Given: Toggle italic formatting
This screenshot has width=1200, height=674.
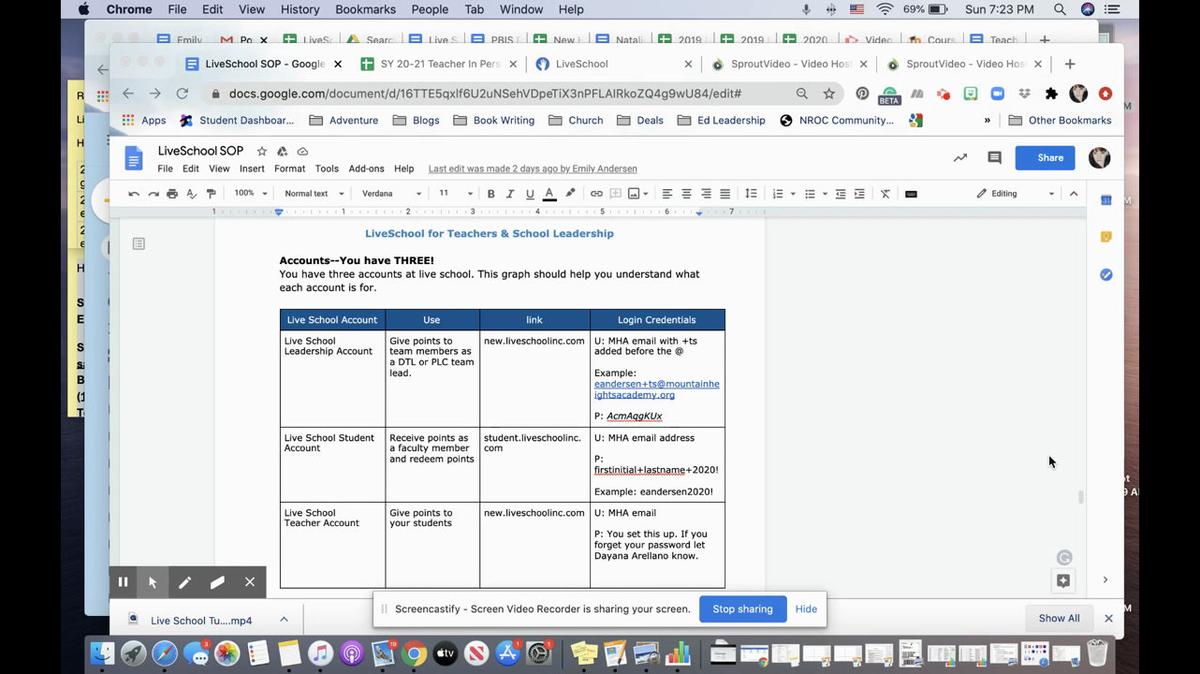Looking at the screenshot, I should (510, 194).
